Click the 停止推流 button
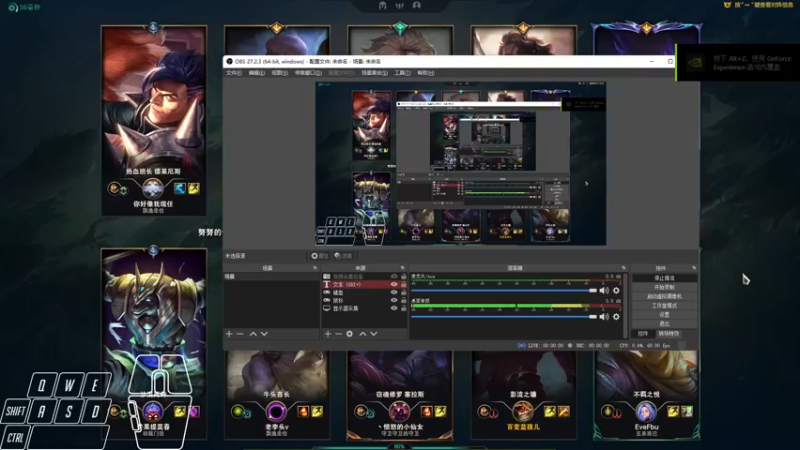Image resolution: width=800 pixels, height=450 pixels. [x=664, y=278]
